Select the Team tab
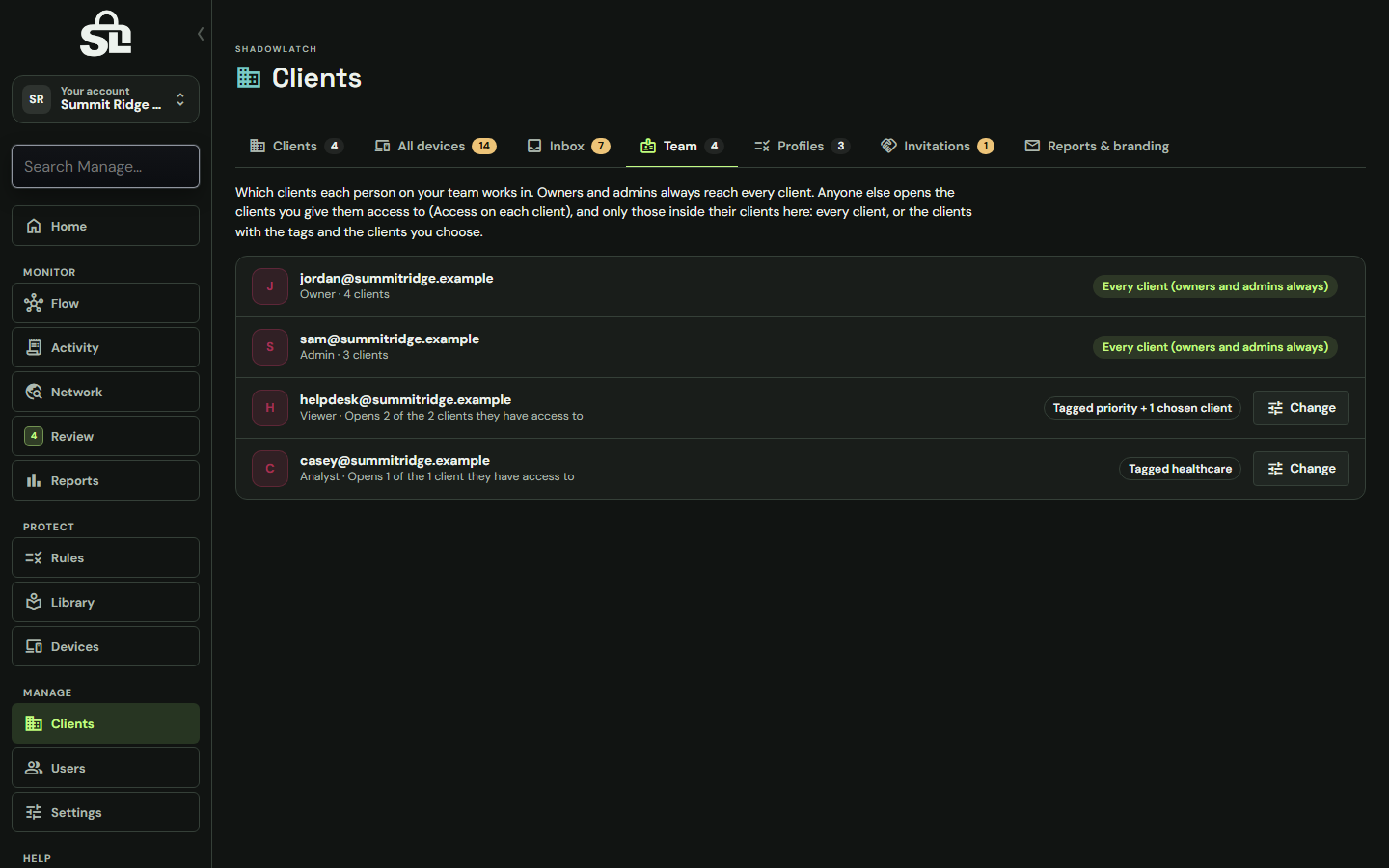This screenshot has height=868, width=1389. (681, 146)
